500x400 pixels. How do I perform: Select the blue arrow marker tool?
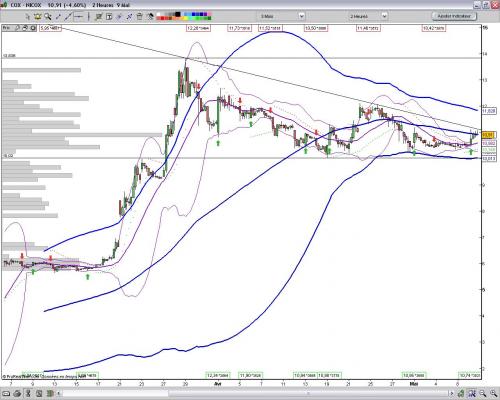point(119,17)
